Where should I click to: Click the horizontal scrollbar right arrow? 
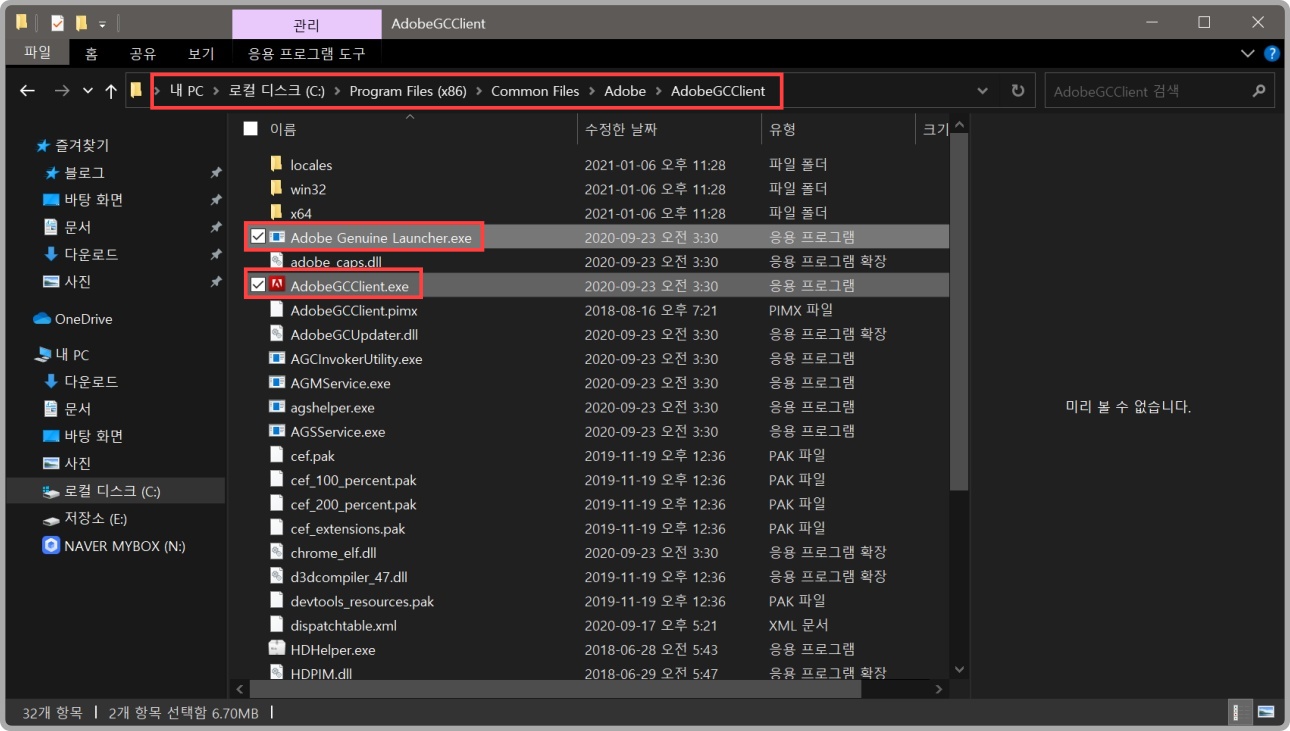pos(939,689)
